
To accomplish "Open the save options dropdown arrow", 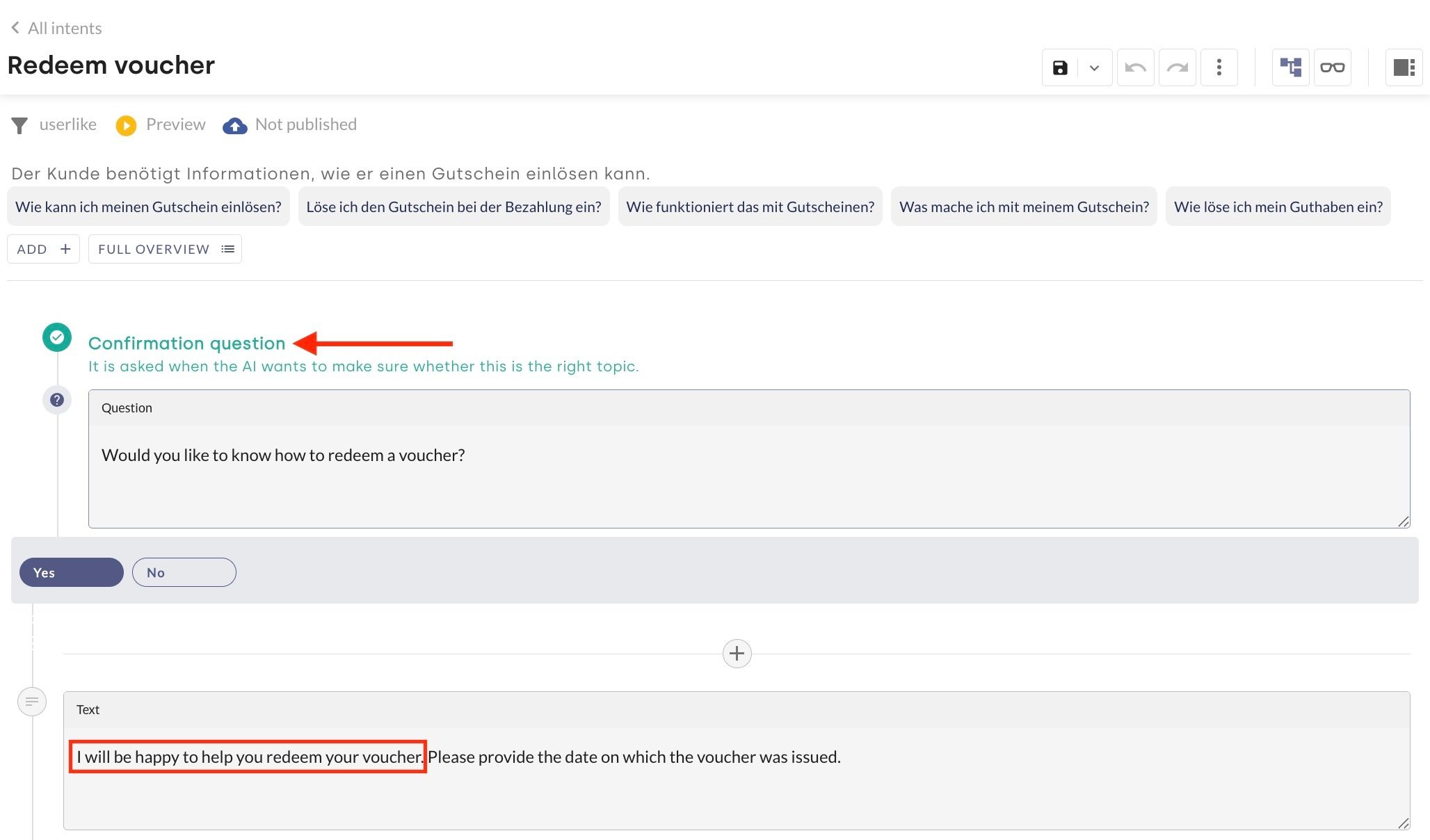I will coord(1094,67).
